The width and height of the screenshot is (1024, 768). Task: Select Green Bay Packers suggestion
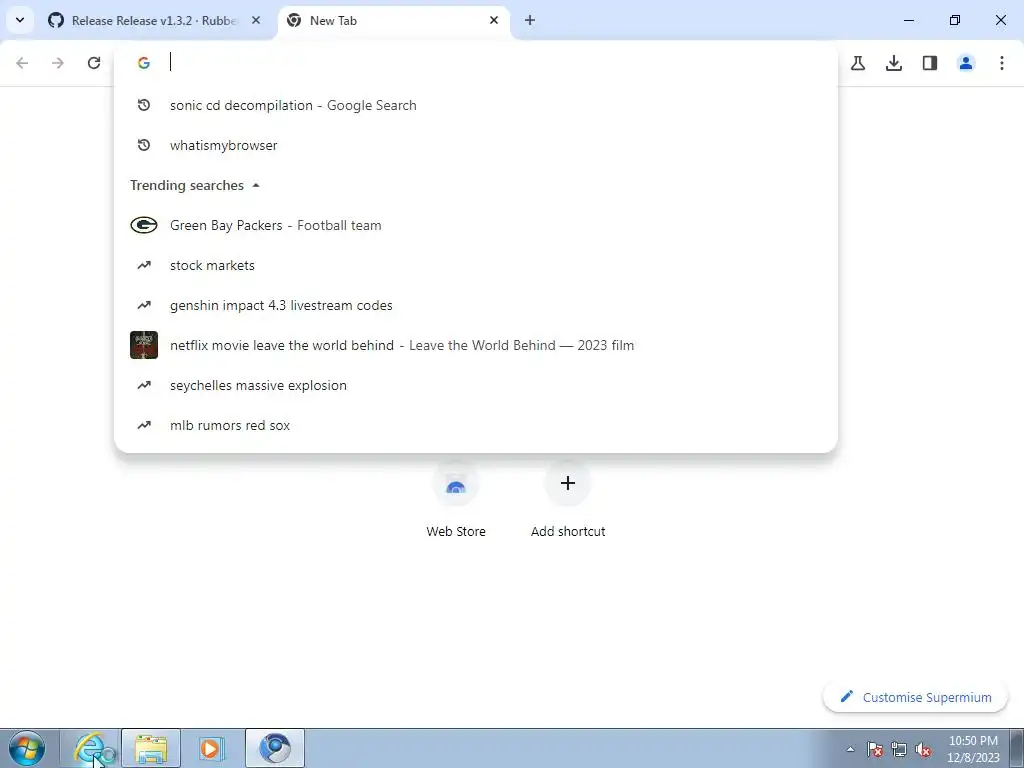(x=475, y=225)
